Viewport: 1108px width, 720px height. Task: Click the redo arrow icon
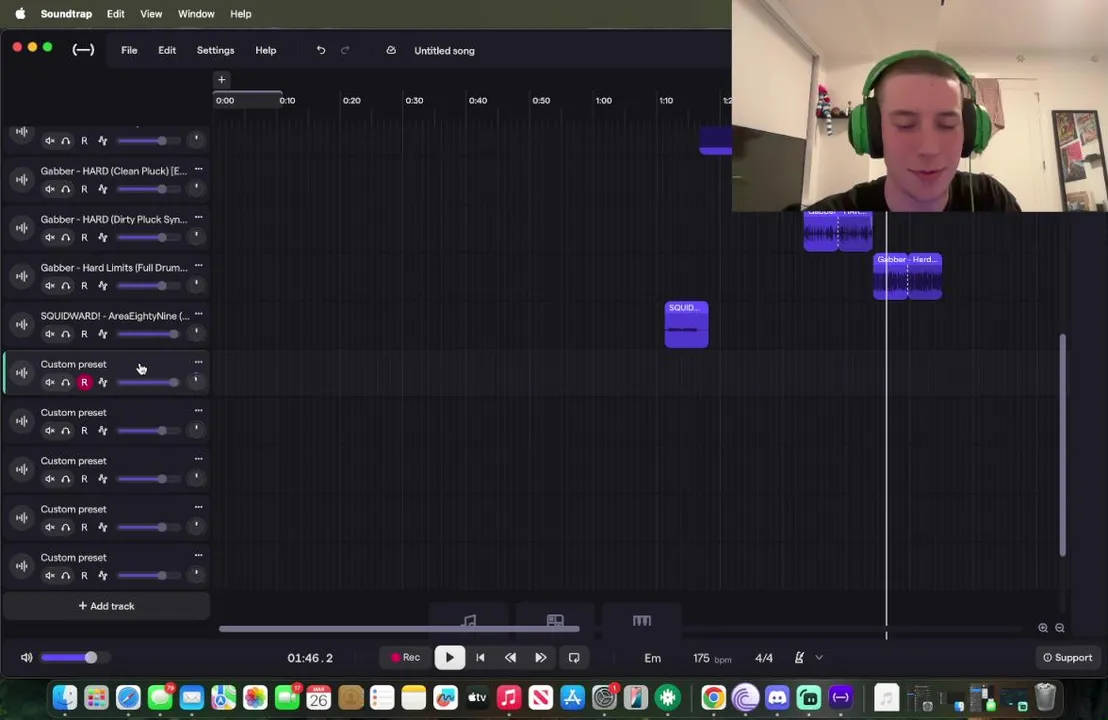pyautogui.click(x=345, y=50)
